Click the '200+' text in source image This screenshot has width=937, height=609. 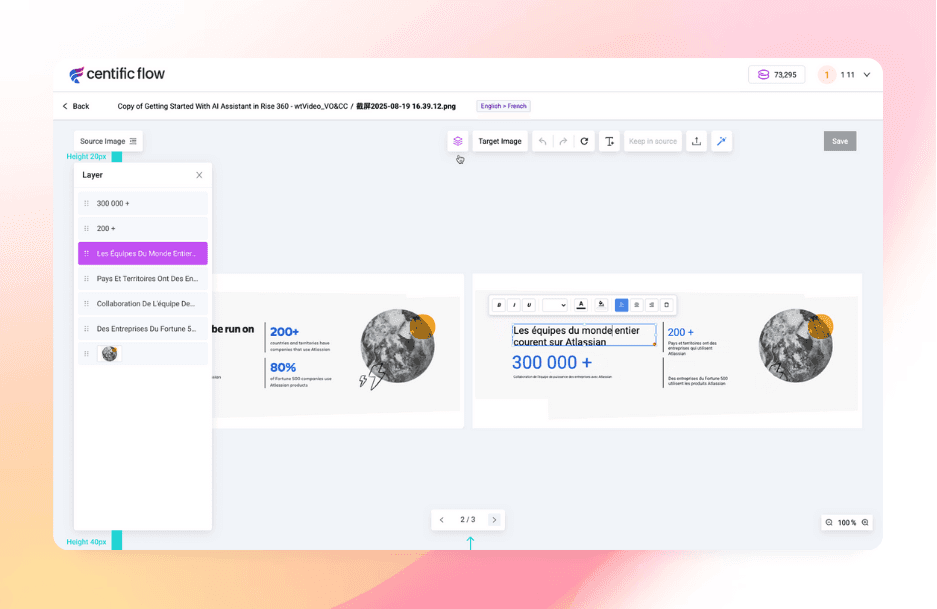[284, 332]
